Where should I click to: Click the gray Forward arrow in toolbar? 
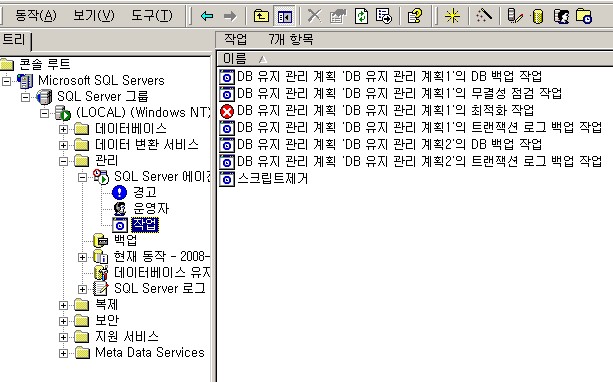[230, 16]
